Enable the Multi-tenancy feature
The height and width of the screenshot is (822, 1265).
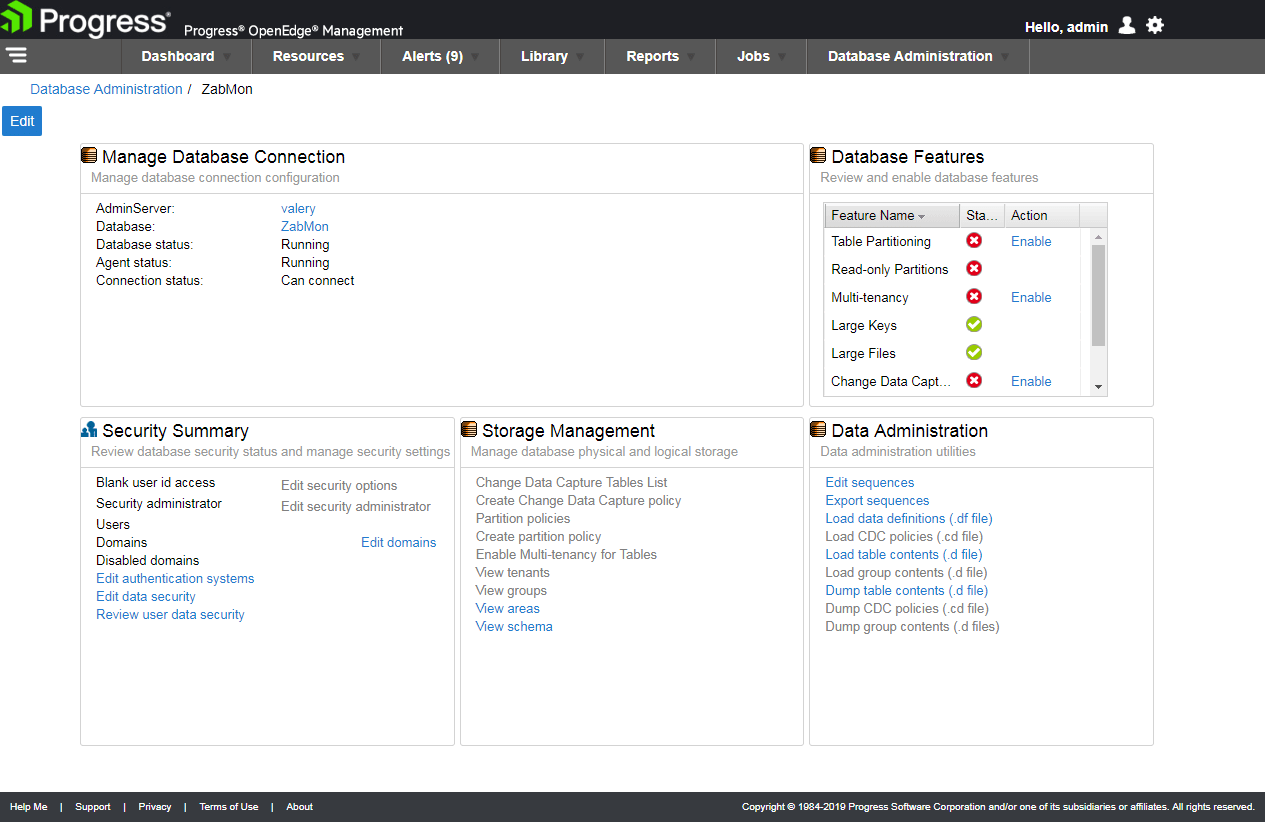tap(1031, 297)
